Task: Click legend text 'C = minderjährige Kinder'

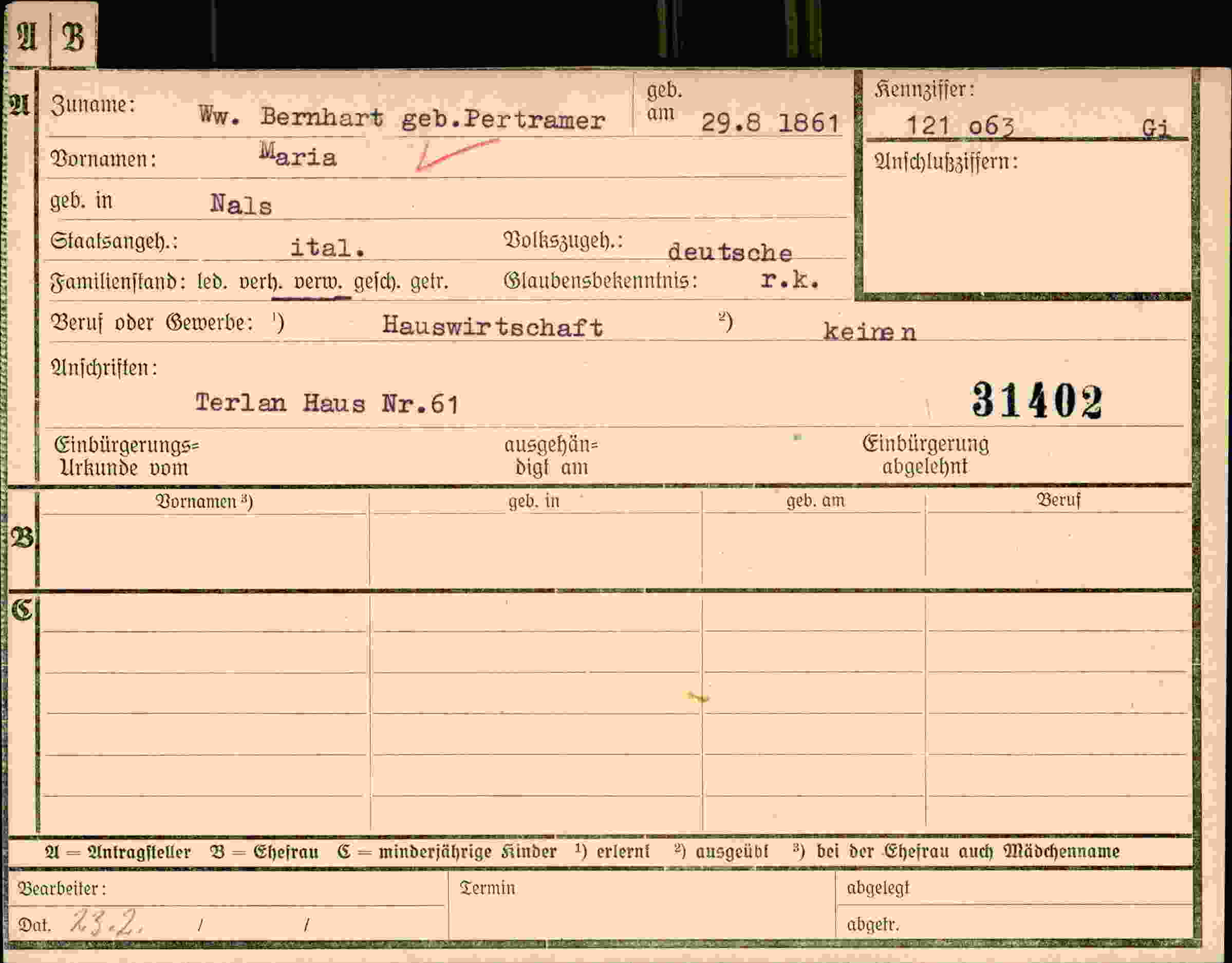Action: tap(447, 851)
